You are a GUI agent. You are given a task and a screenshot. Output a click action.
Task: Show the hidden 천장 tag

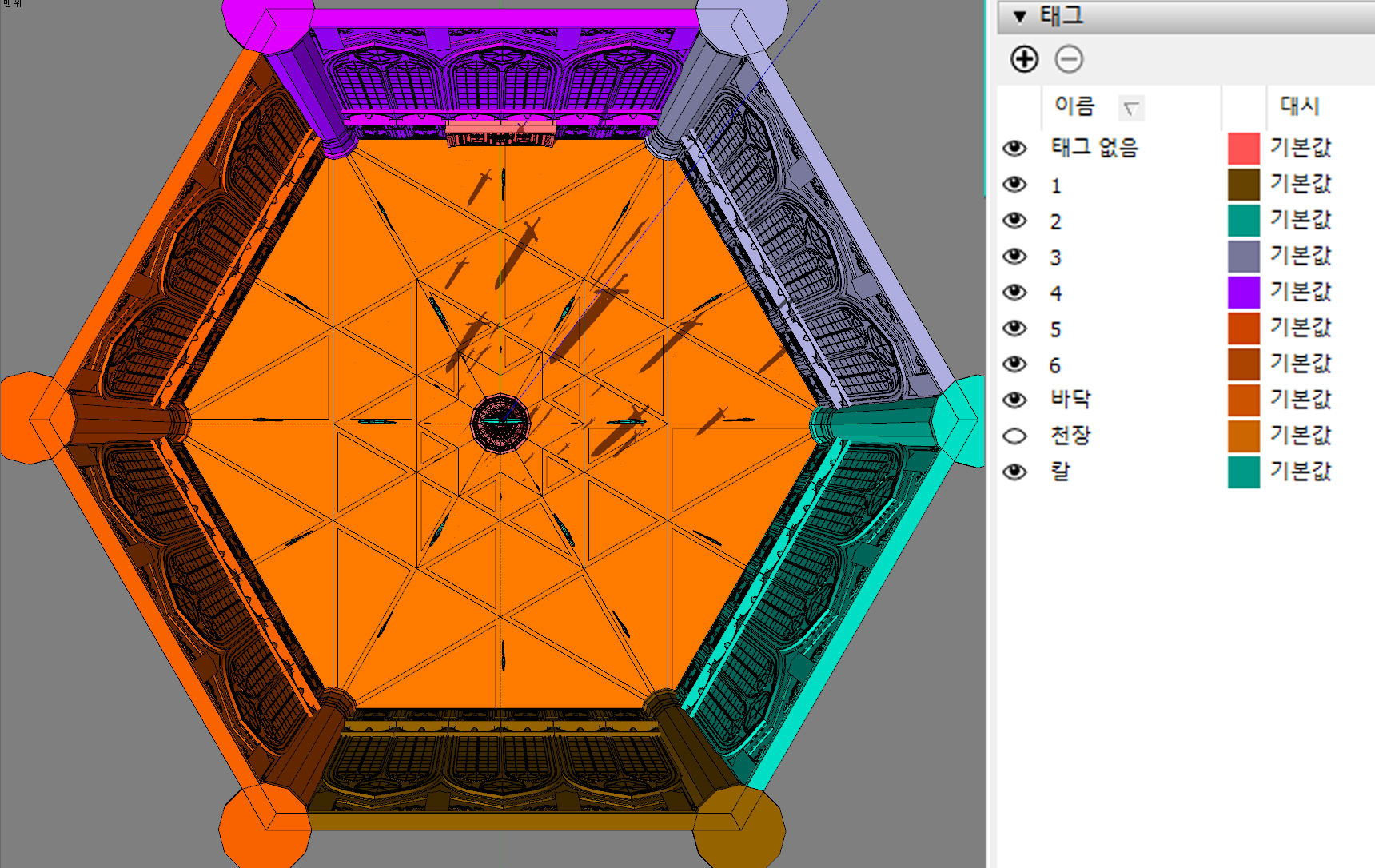1014,436
